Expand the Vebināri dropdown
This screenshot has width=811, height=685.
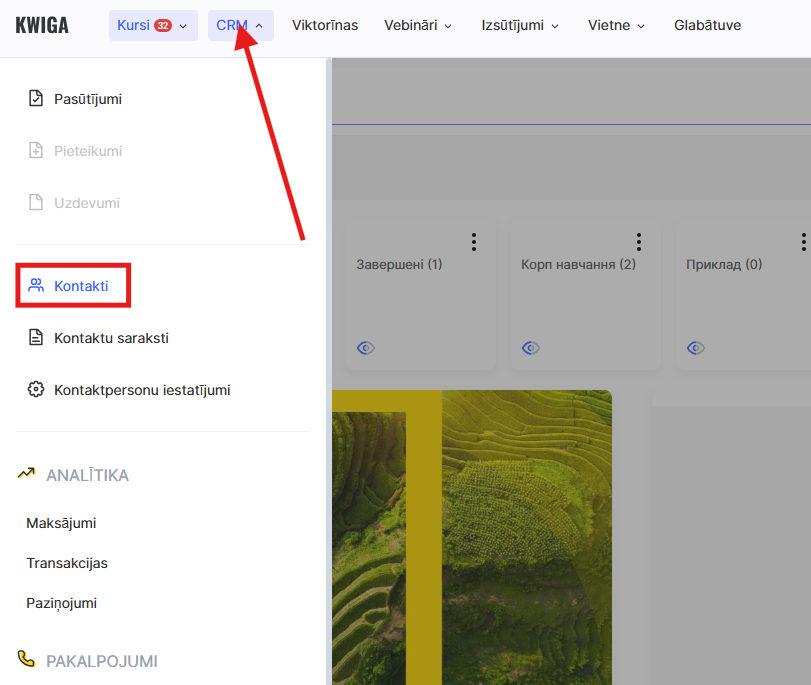pyautogui.click(x=418, y=25)
